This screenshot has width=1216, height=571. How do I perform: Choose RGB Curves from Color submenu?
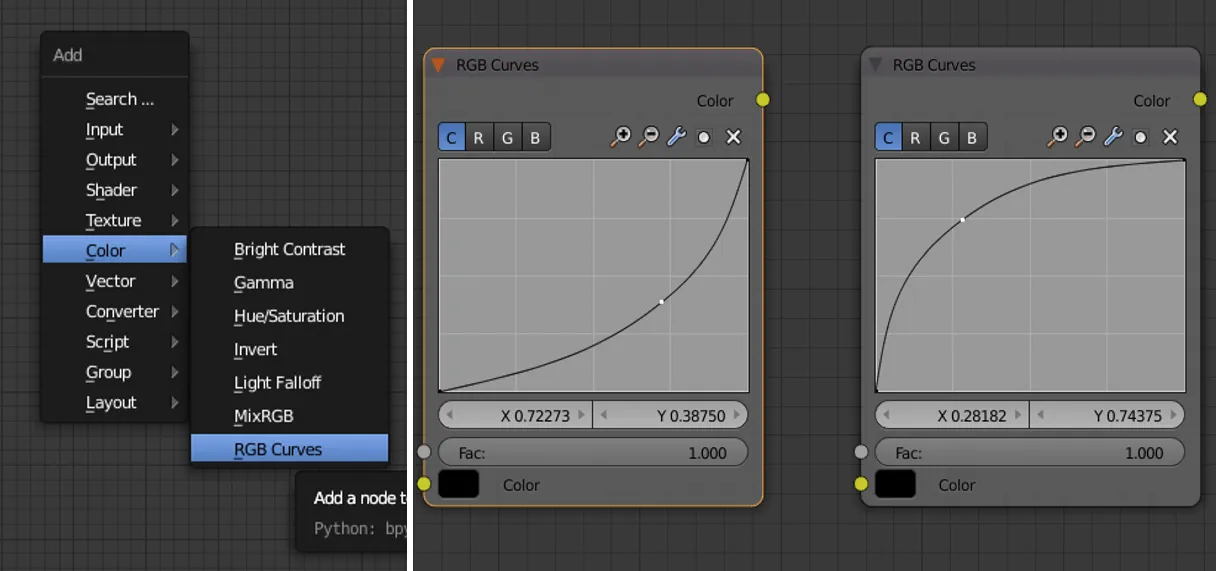tap(289, 449)
